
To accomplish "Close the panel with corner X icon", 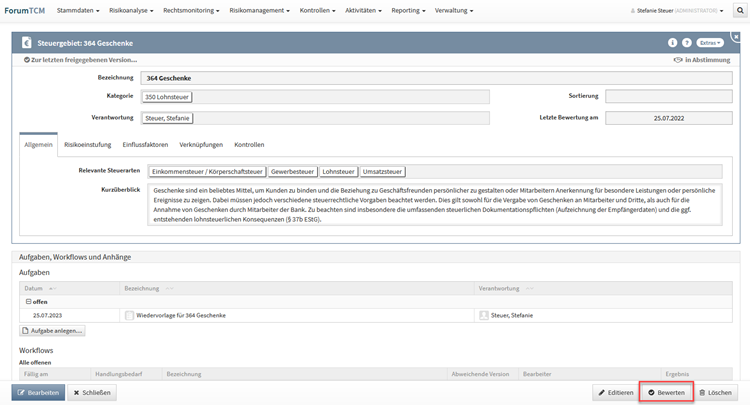I will click(x=738, y=37).
